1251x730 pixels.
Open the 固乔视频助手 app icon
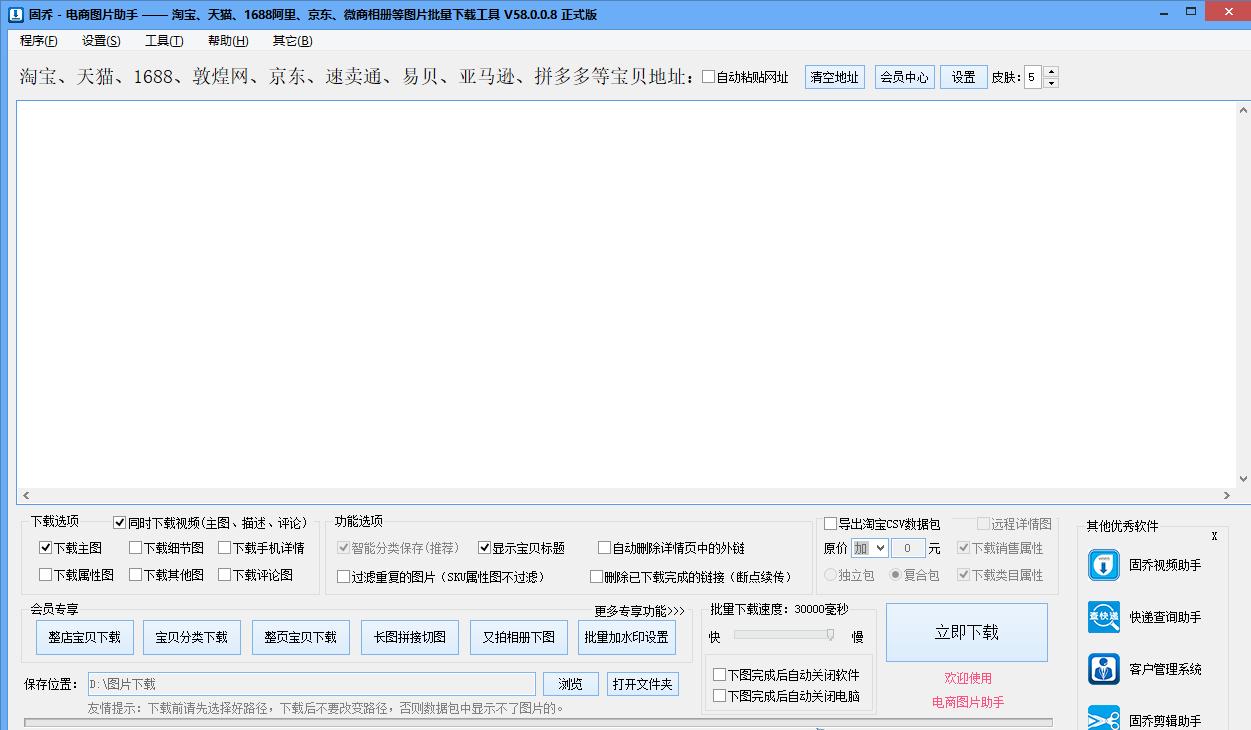1103,565
